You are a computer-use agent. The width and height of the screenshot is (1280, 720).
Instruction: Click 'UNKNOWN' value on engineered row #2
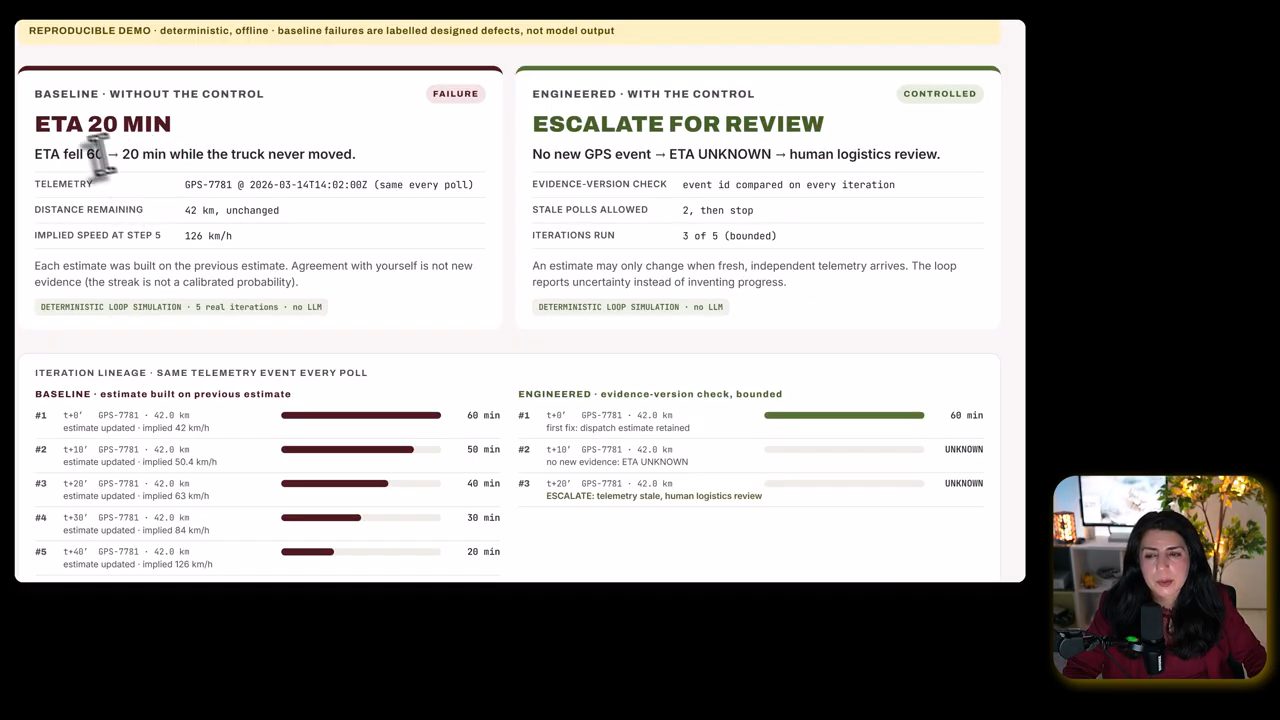coord(964,450)
